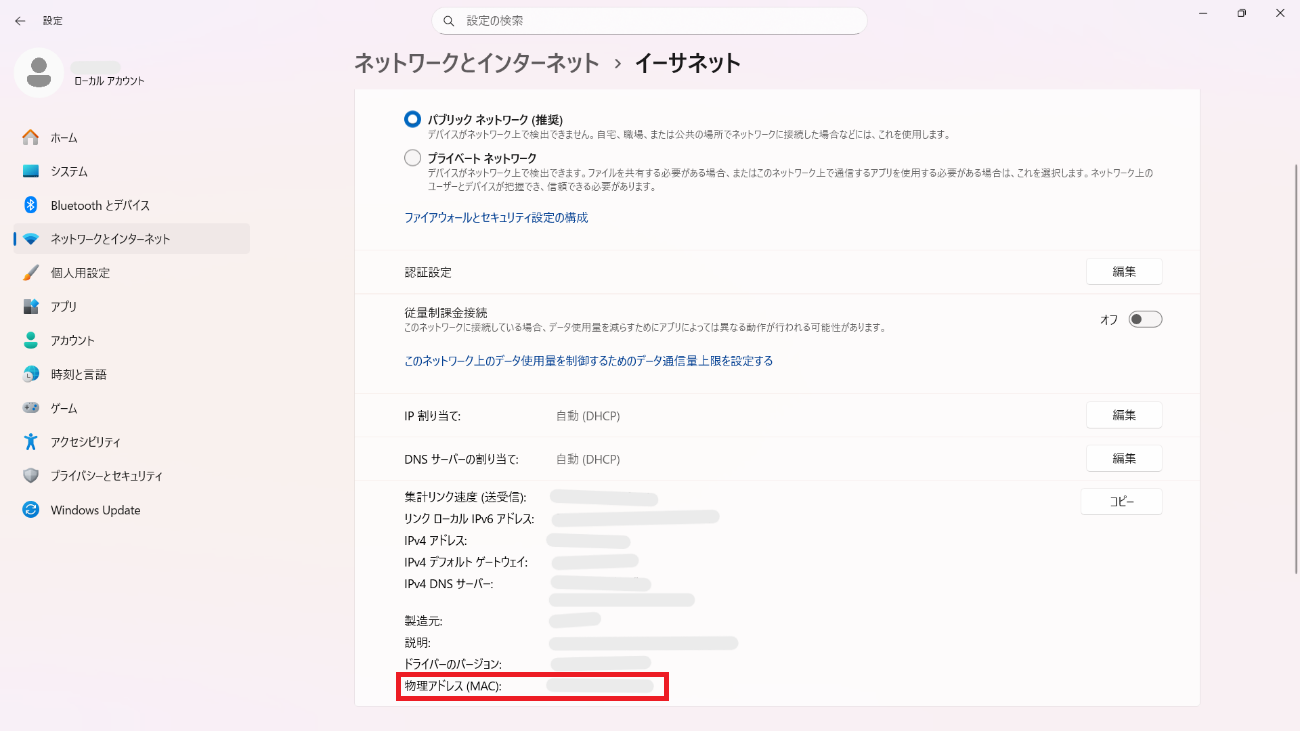Click ネットワークとインターネット breadcrumb link
This screenshot has height=731, width=1300.
point(476,63)
